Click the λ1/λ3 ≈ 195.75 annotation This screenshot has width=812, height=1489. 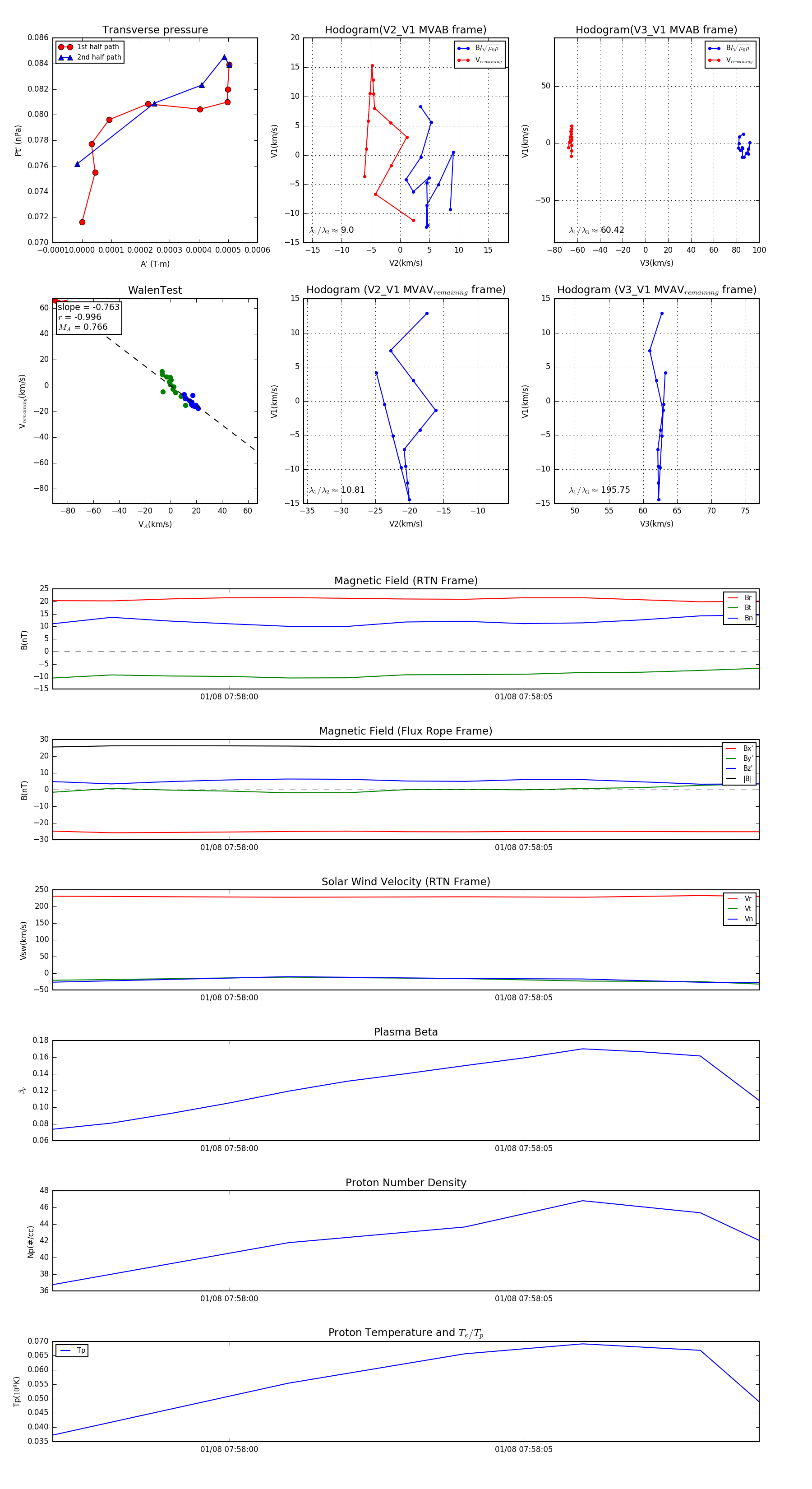600,490
